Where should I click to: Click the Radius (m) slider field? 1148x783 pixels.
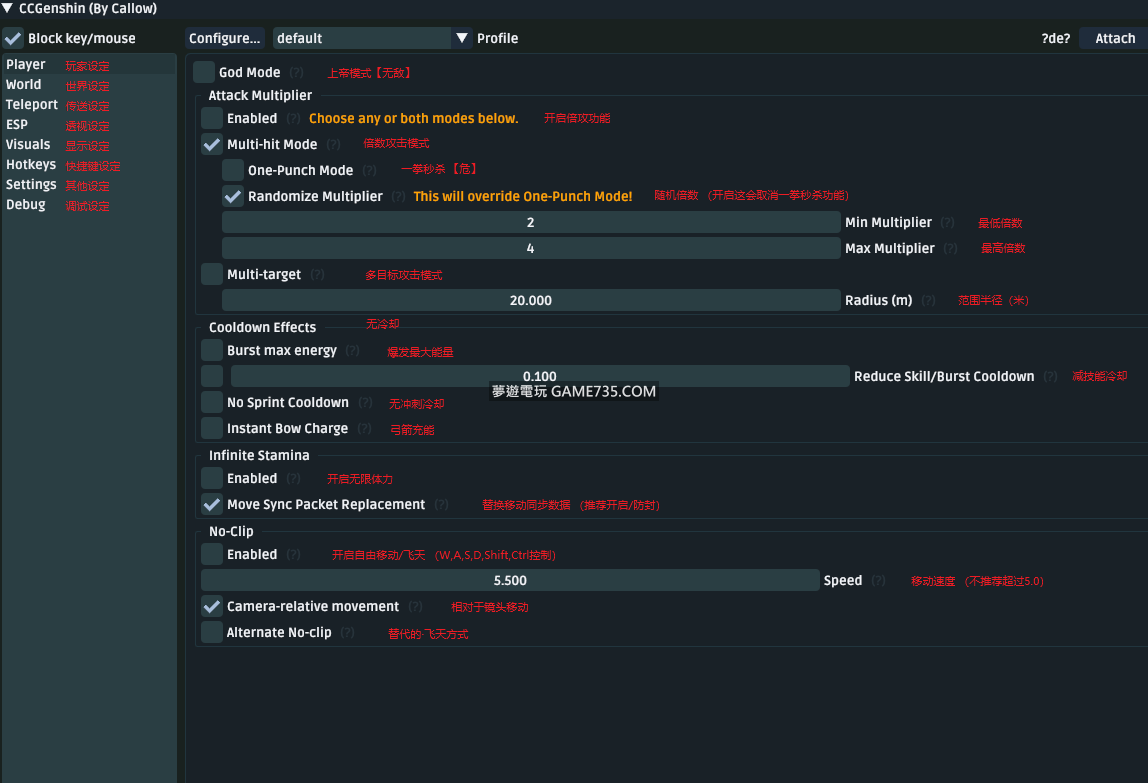(x=530, y=300)
